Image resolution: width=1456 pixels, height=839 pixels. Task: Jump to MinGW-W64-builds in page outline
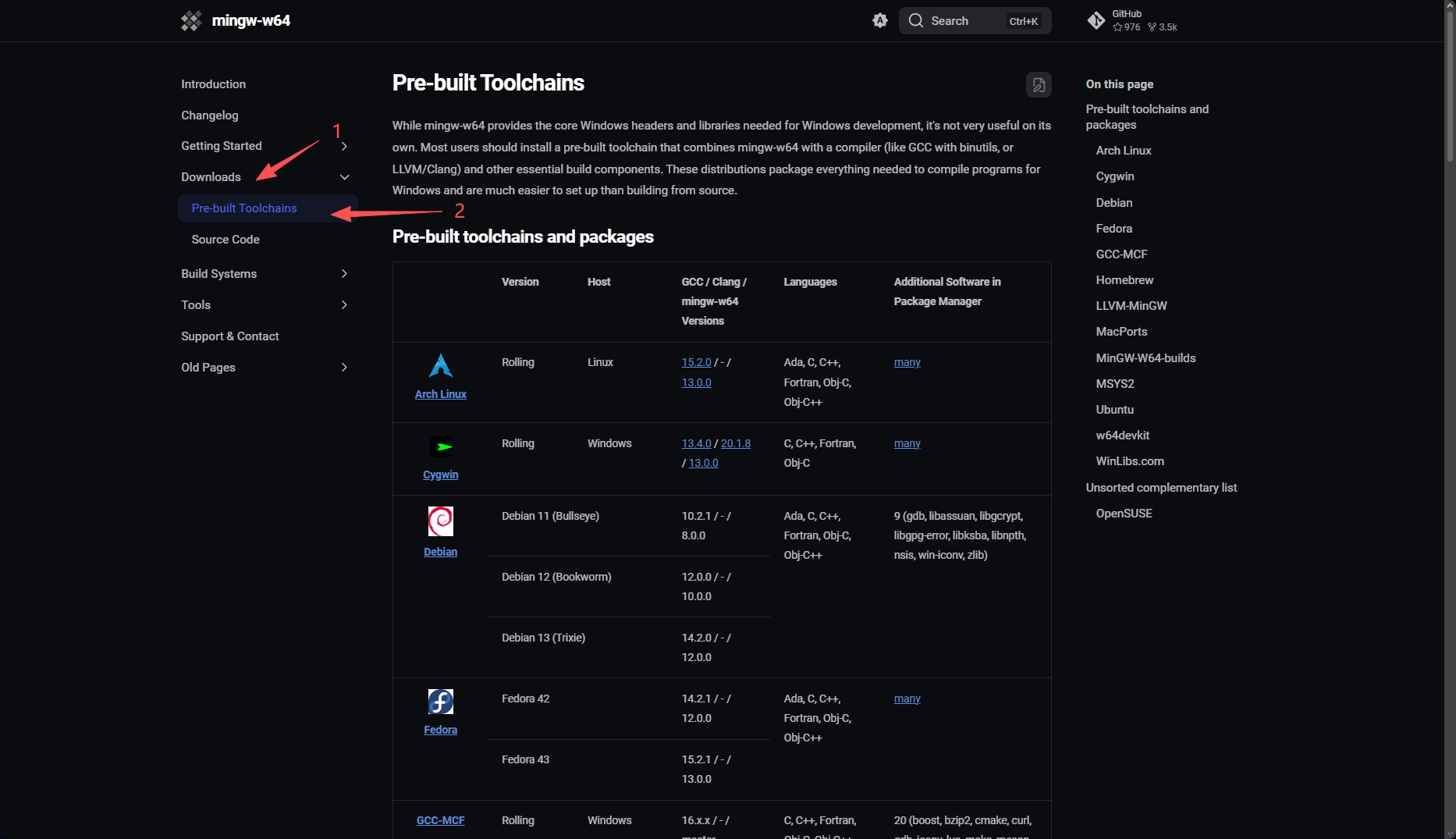point(1146,358)
